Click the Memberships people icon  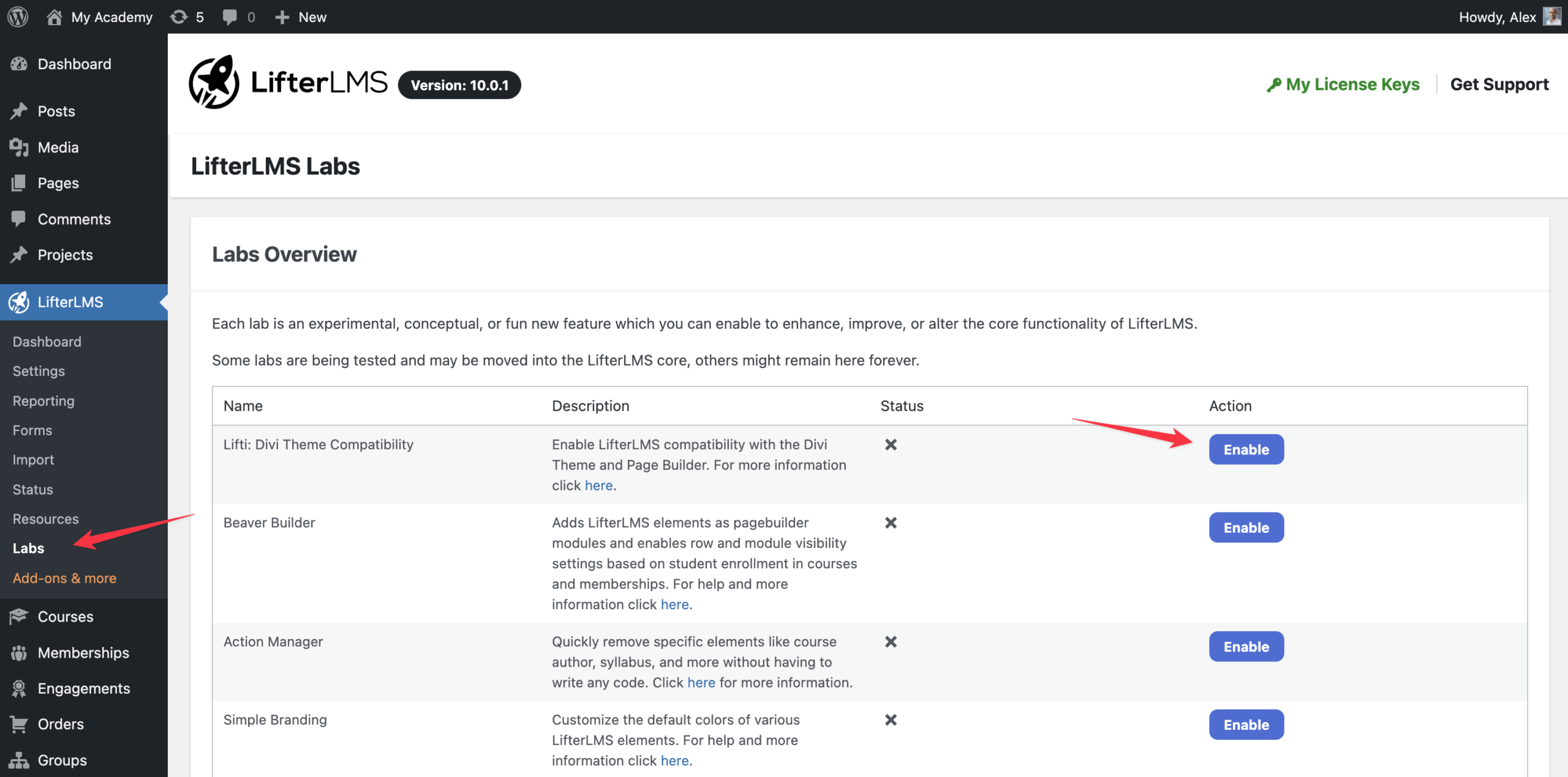pos(19,652)
